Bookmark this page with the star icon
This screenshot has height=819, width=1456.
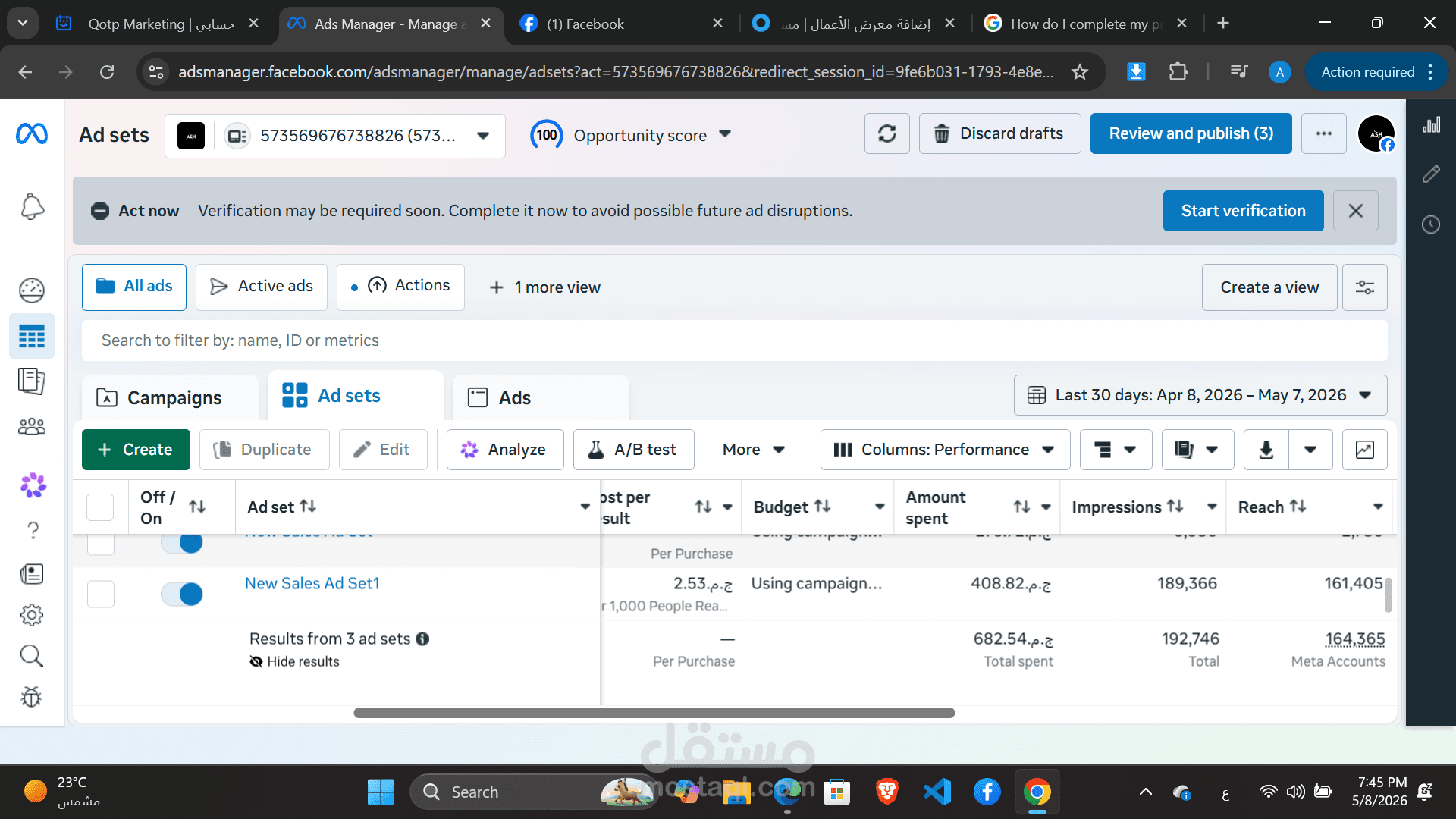(1080, 72)
